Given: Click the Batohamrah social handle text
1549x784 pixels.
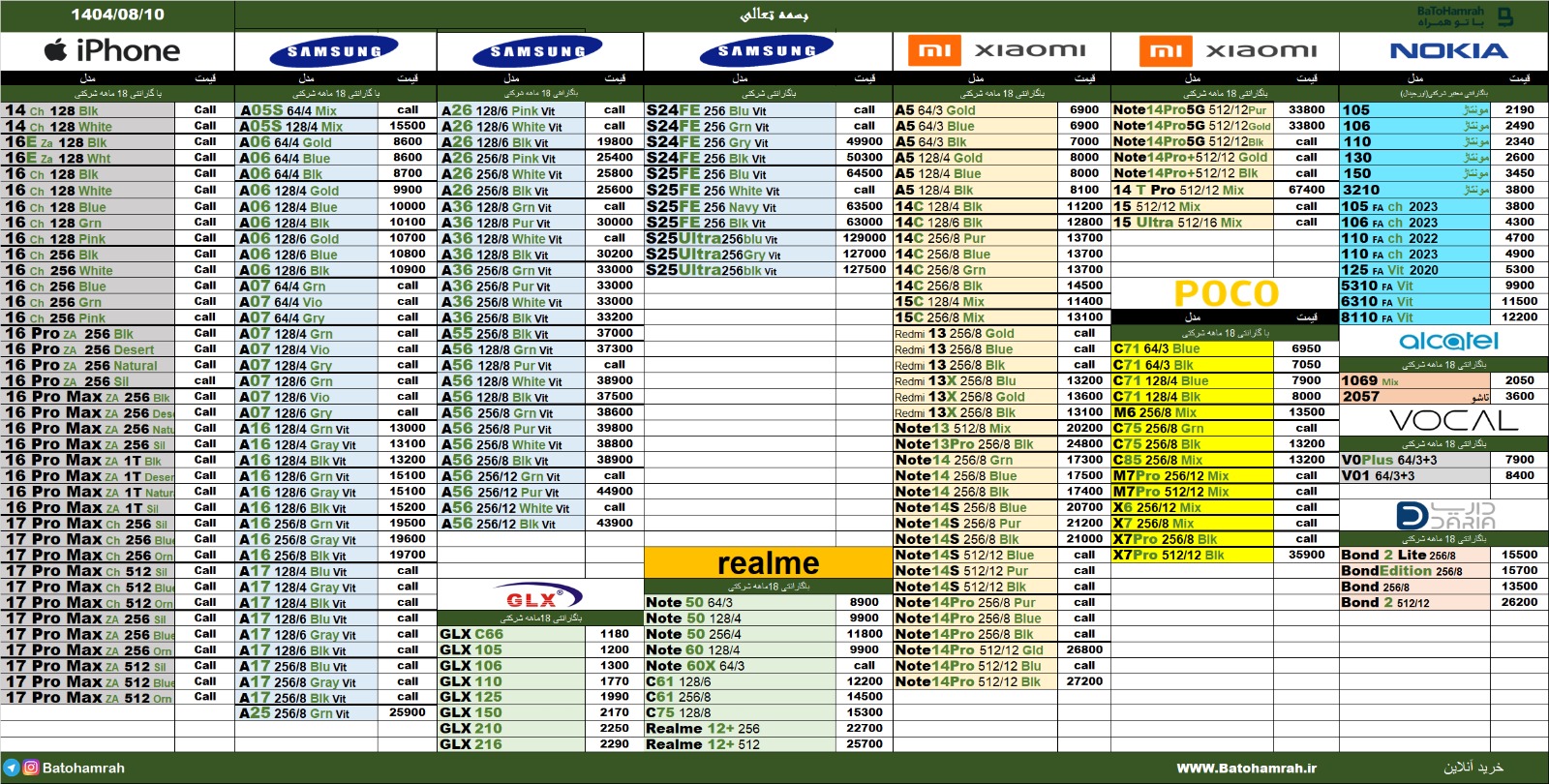Looking at the screenshot, I should pos(83,768).
